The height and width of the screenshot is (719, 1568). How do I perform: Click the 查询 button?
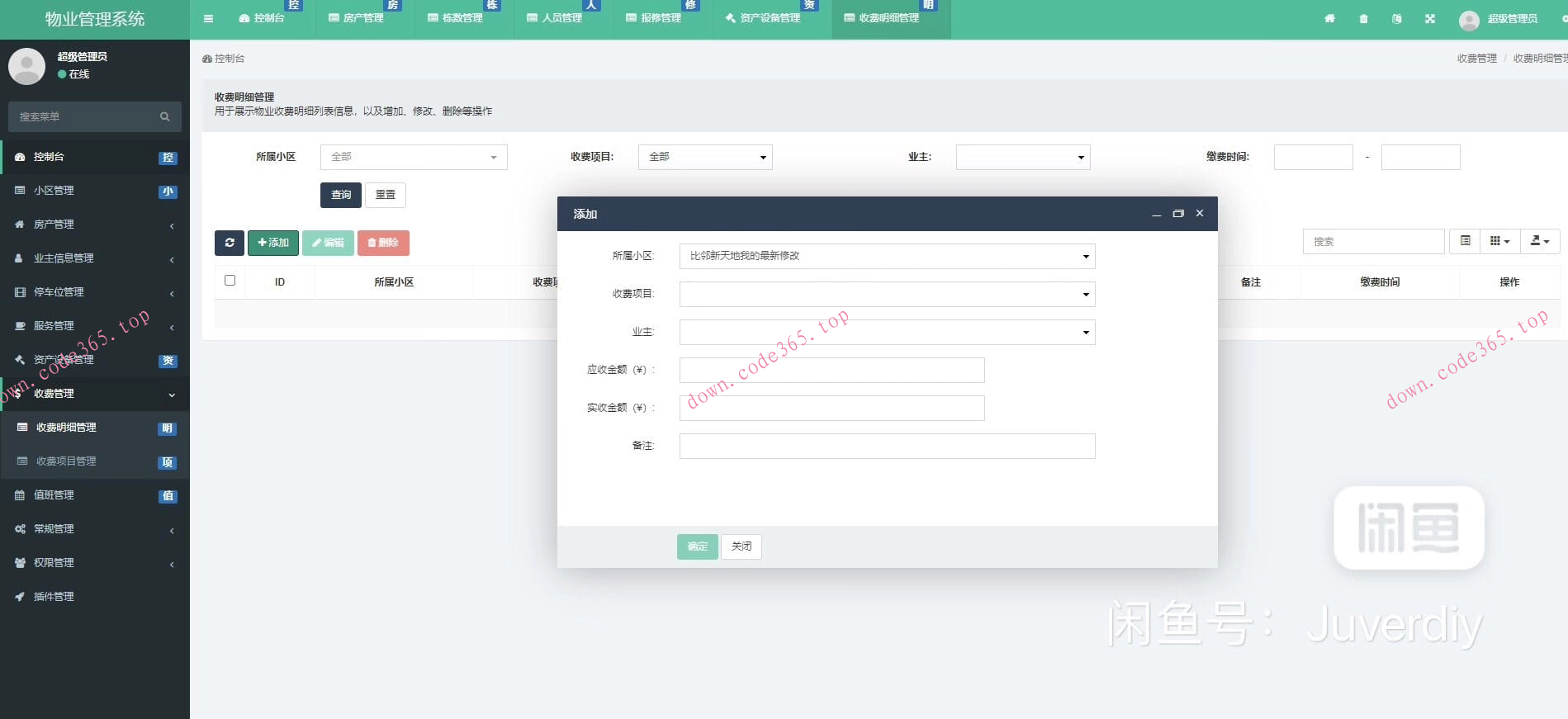pos(341,195)
